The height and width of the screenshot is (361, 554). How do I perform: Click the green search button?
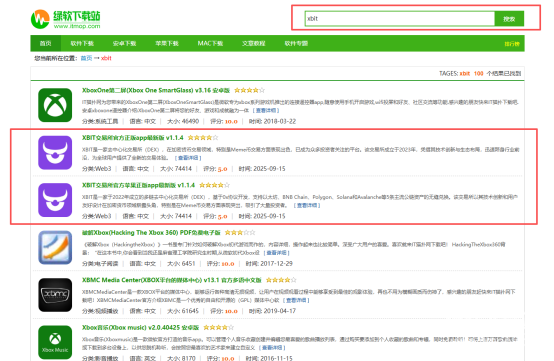point(509,19)
